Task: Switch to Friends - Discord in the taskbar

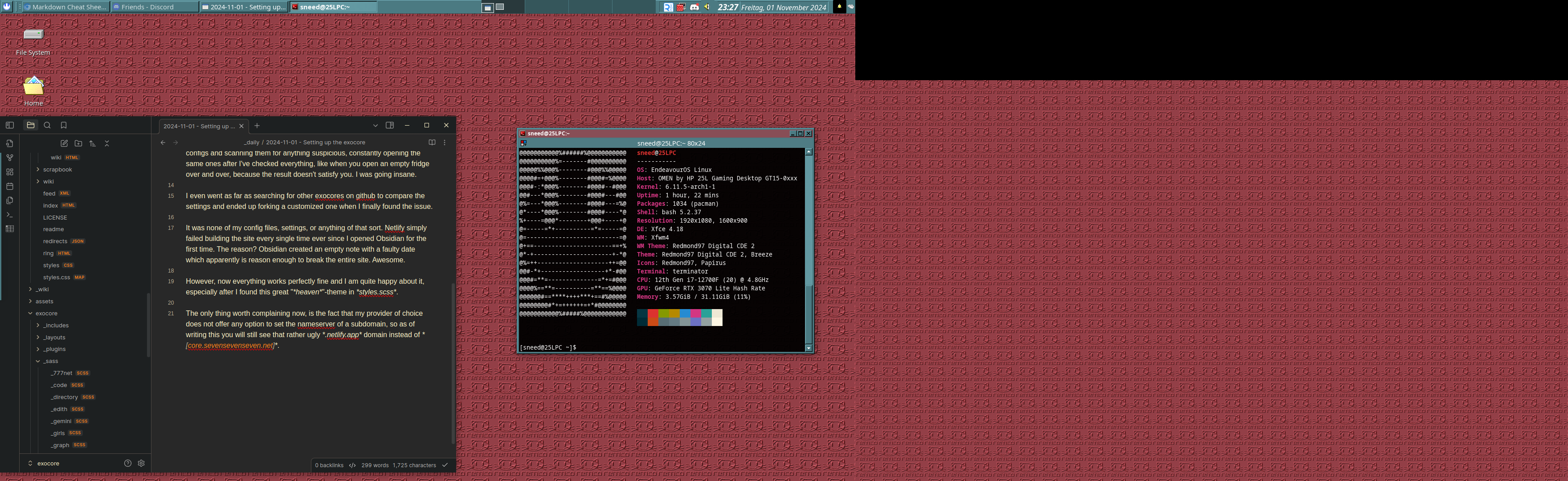Action: click(x=155, y=7)
